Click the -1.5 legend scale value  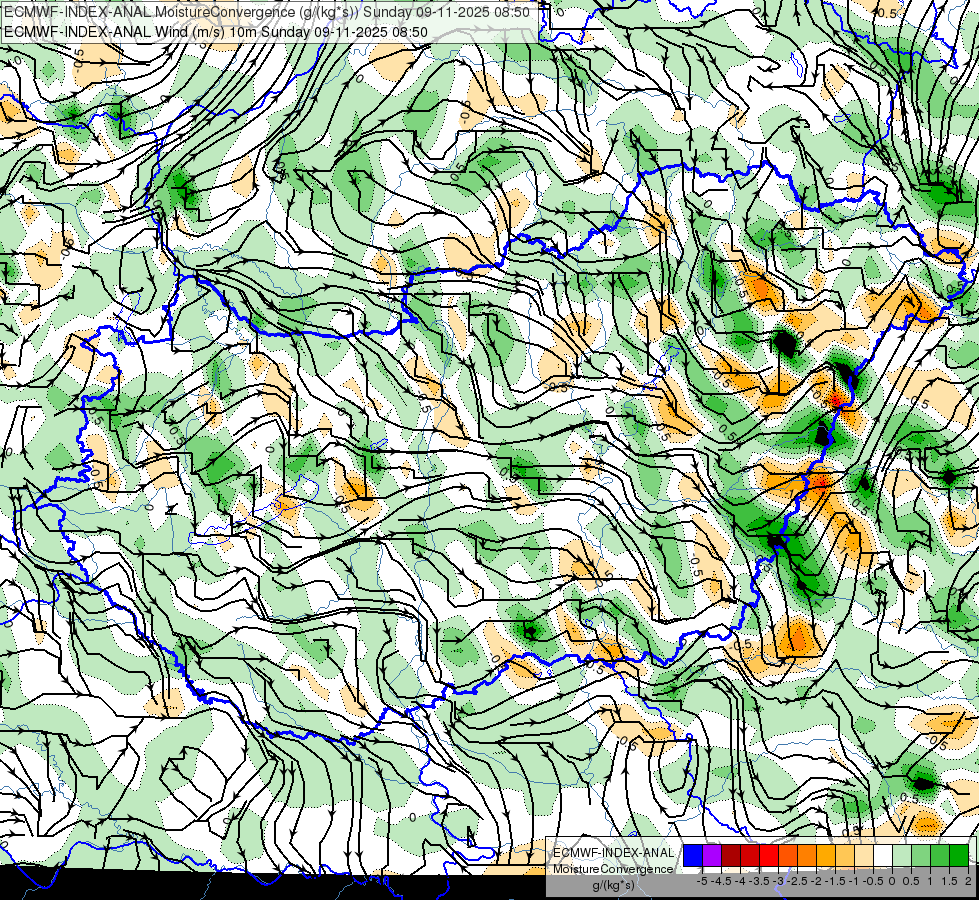pyautogui.click(x=835, y=881)
